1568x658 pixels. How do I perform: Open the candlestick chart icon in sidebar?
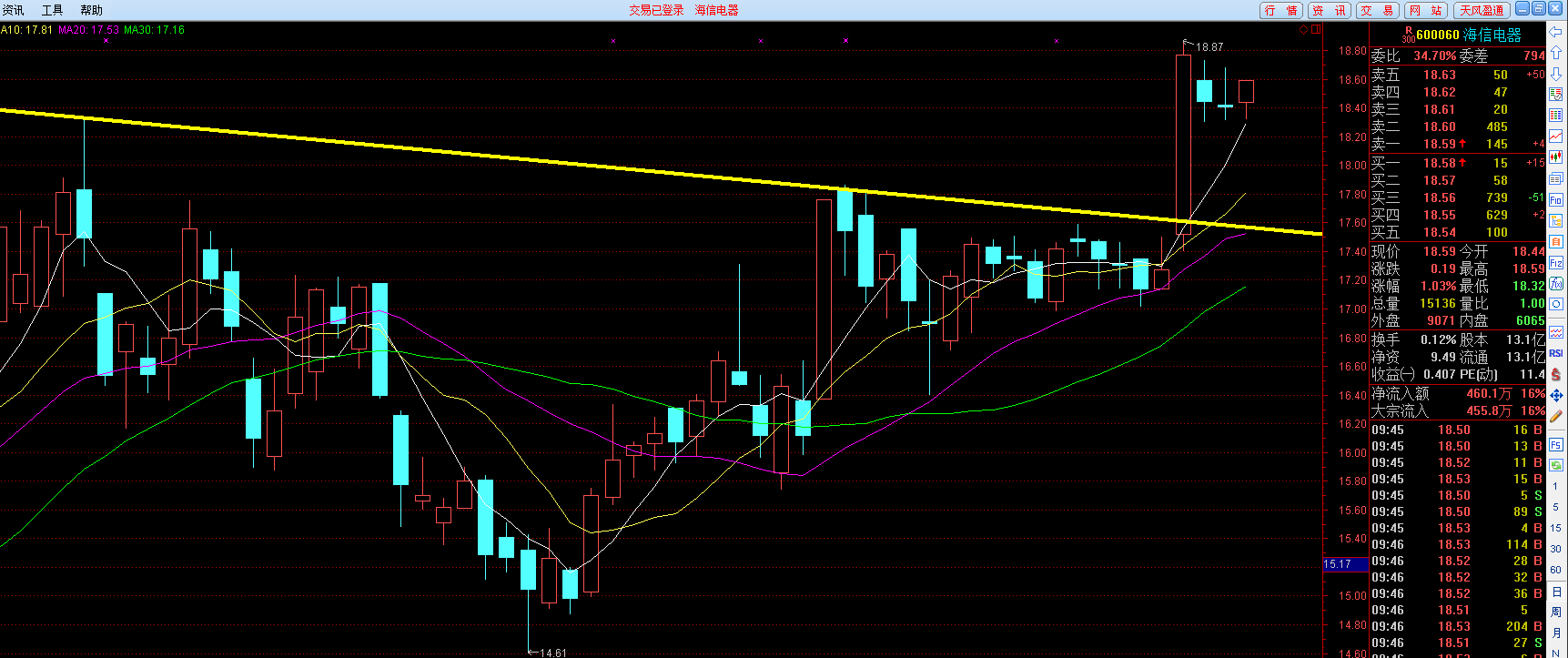tap(1556, 157)
